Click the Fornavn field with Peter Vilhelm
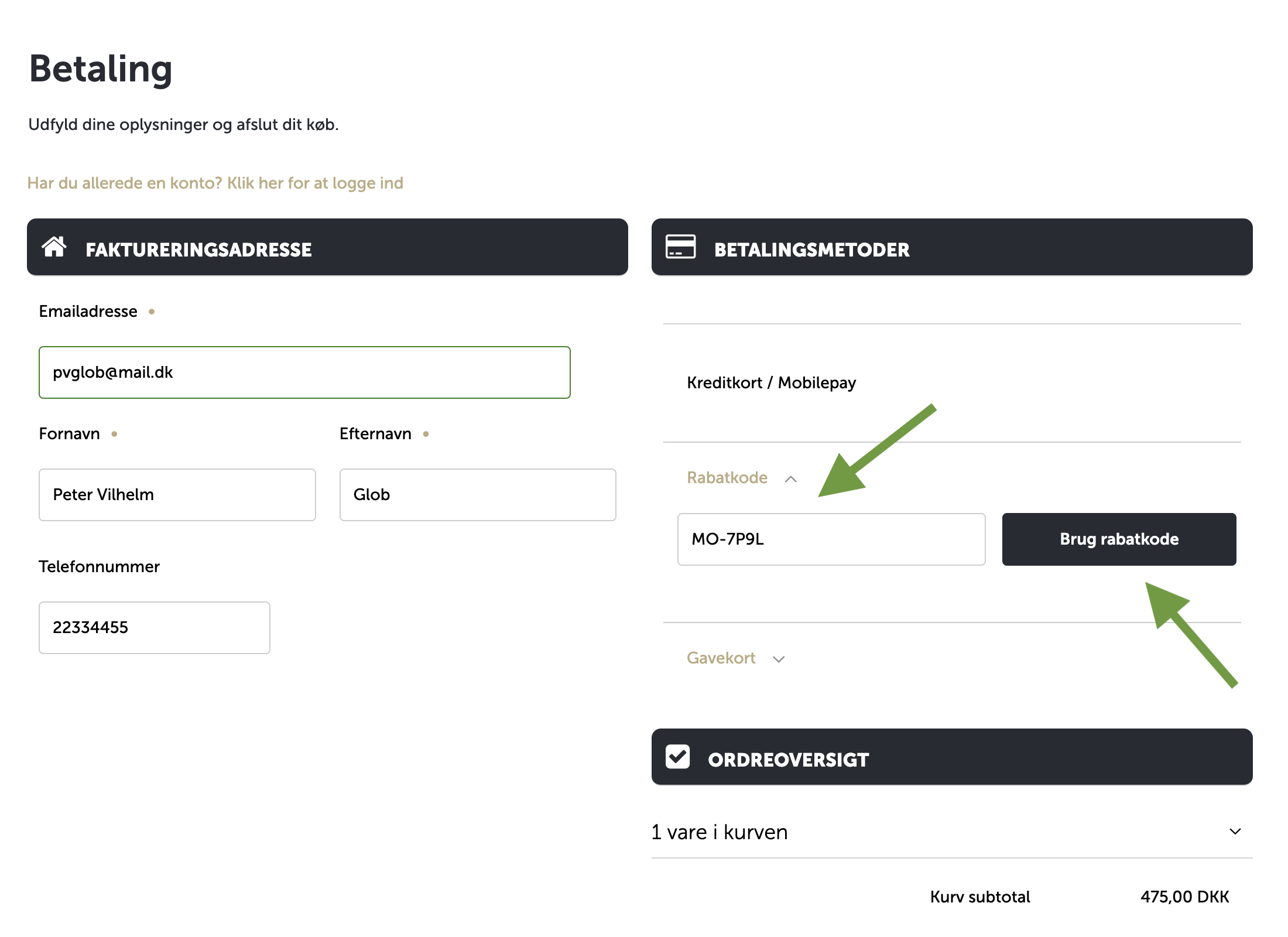Screen dimensions: 1288x937 point(177,495)
